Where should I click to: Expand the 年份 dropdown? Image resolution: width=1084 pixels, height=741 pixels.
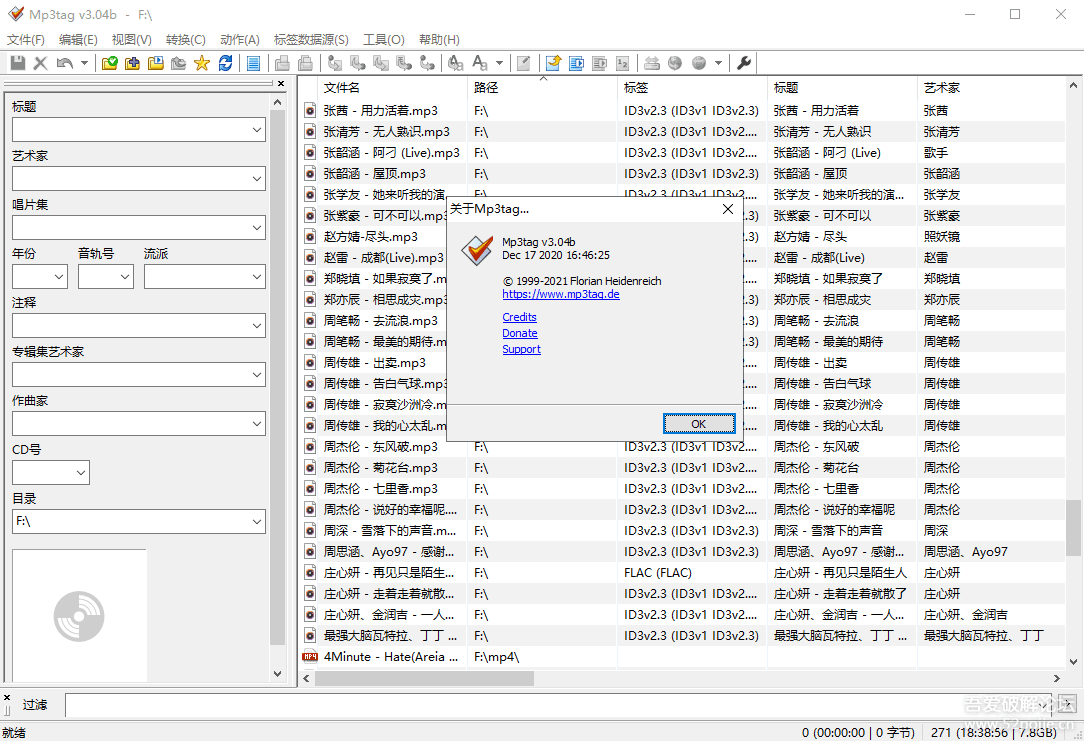pos(59,277)
